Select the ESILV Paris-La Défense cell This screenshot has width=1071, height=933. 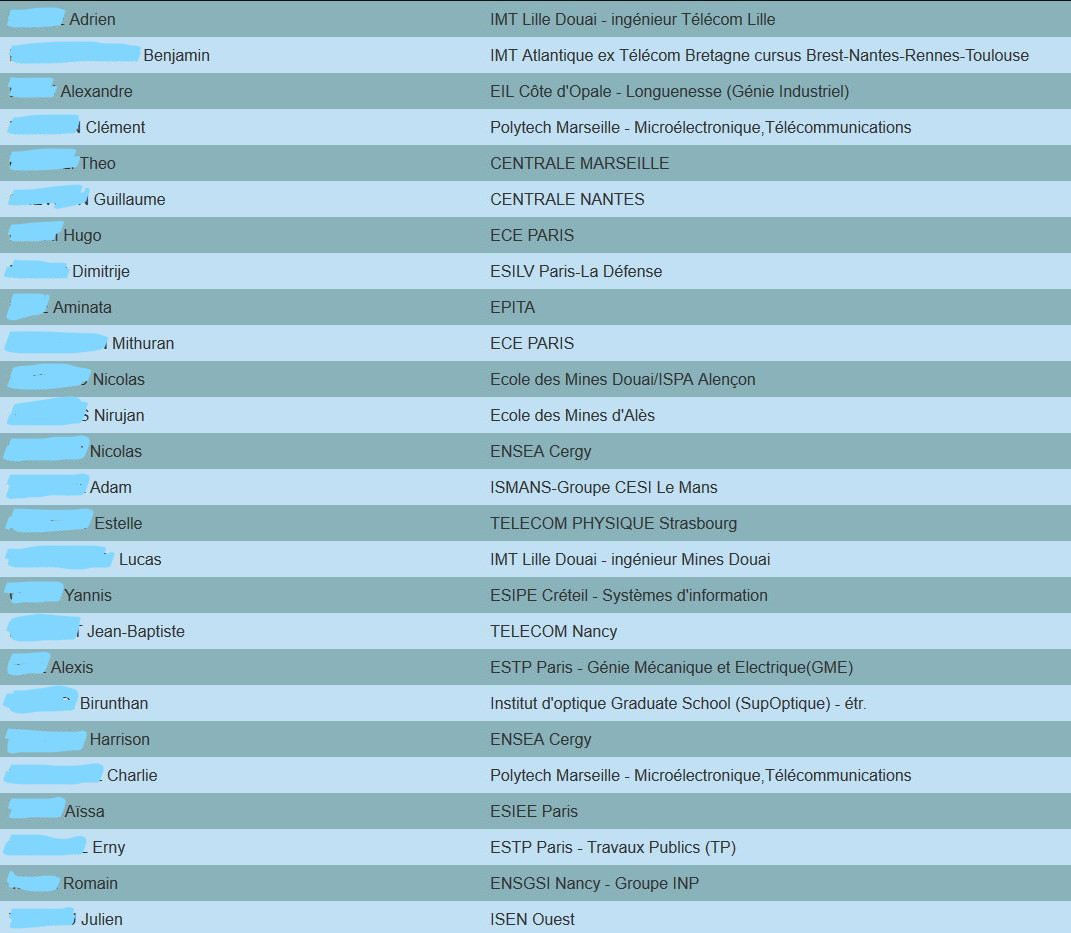click(576, 272)
